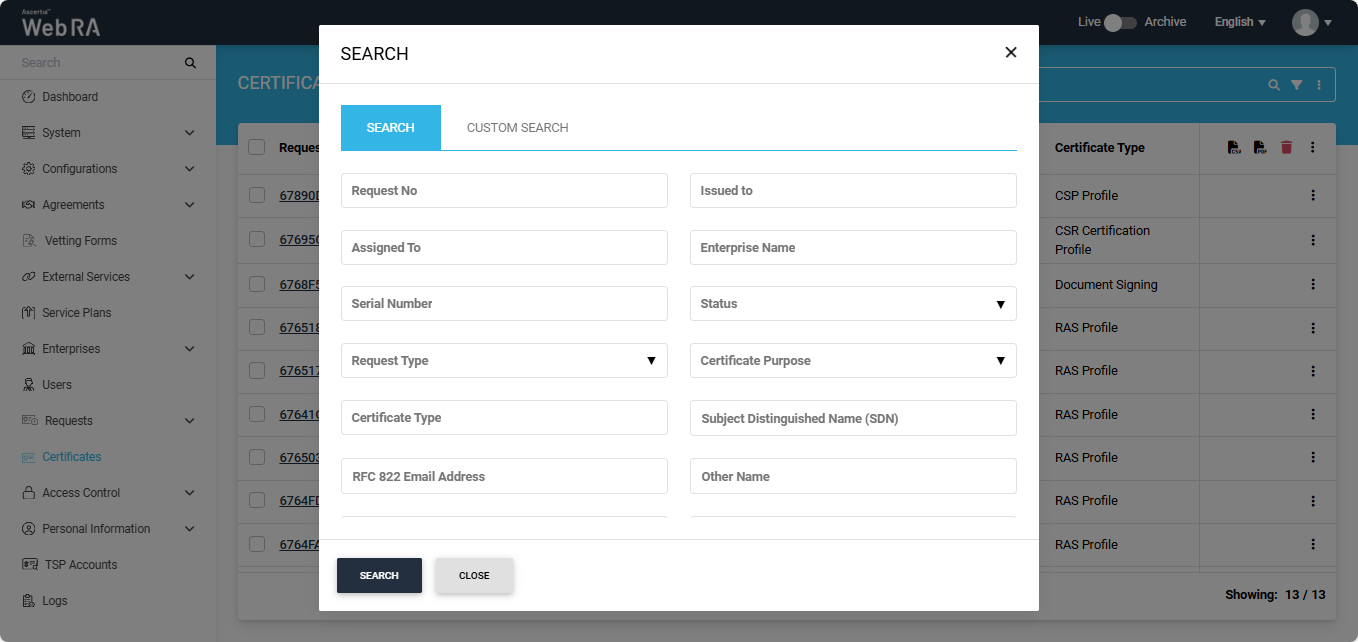Click the red delete trash icon
The image size is (1358, 642).
[x=1286, y=147]
